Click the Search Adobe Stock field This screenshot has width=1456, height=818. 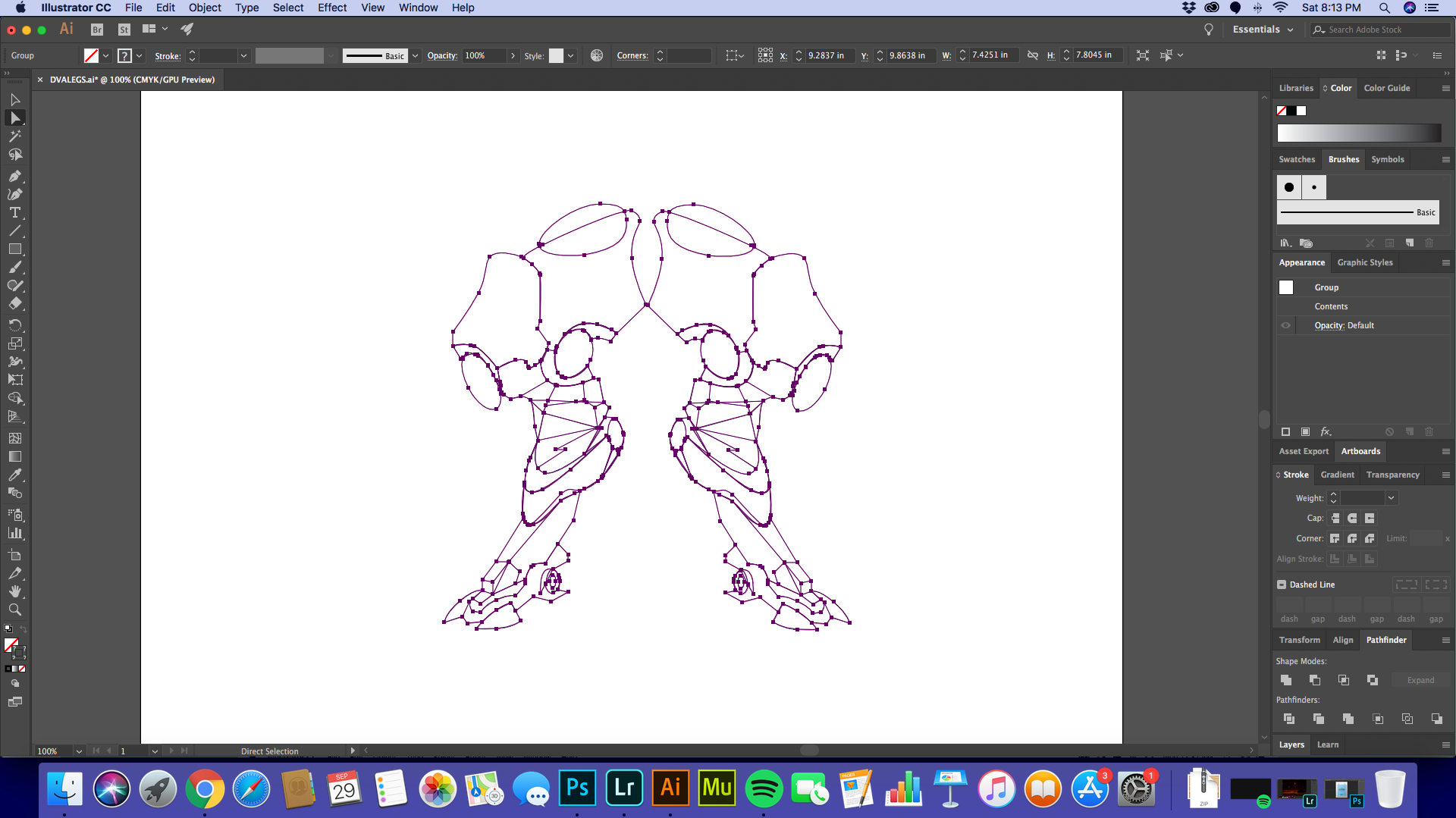(1380, 30)
